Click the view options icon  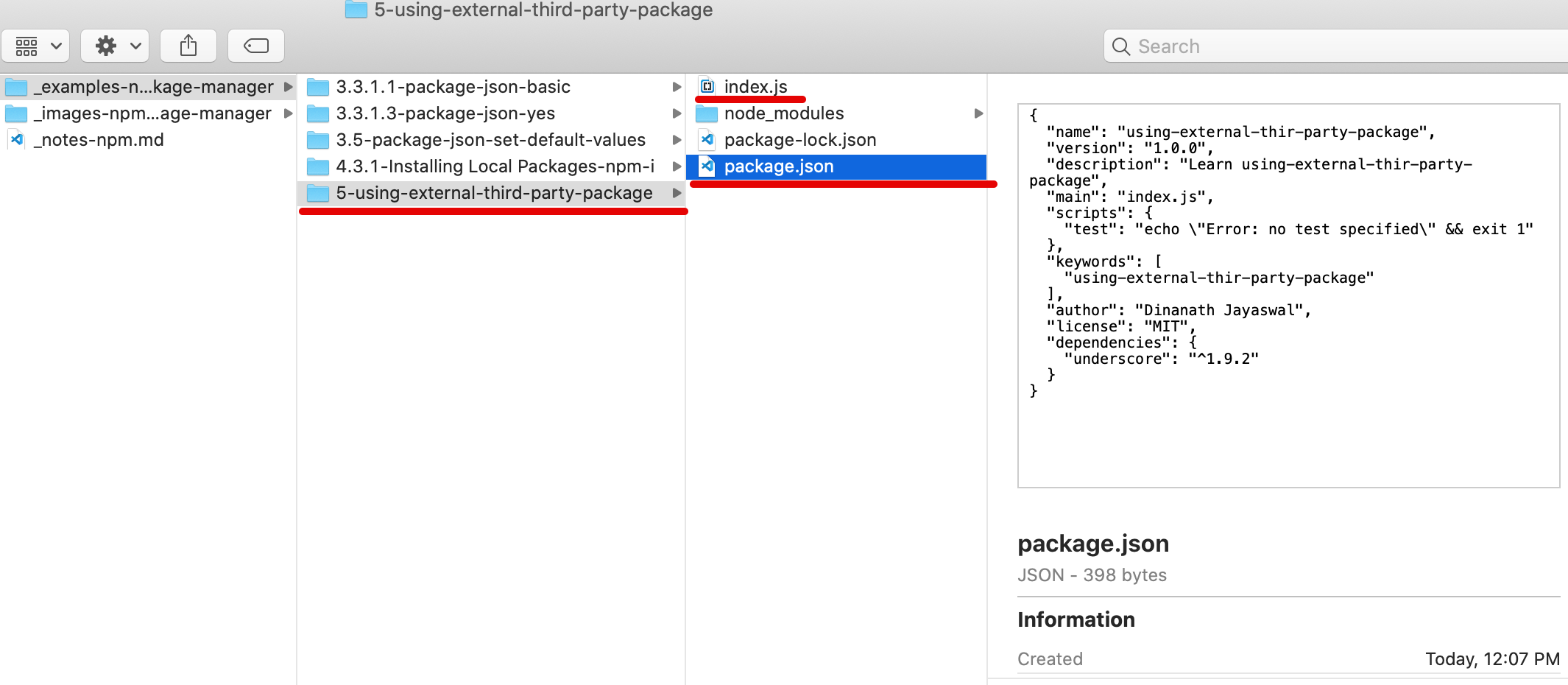point(27,45)
